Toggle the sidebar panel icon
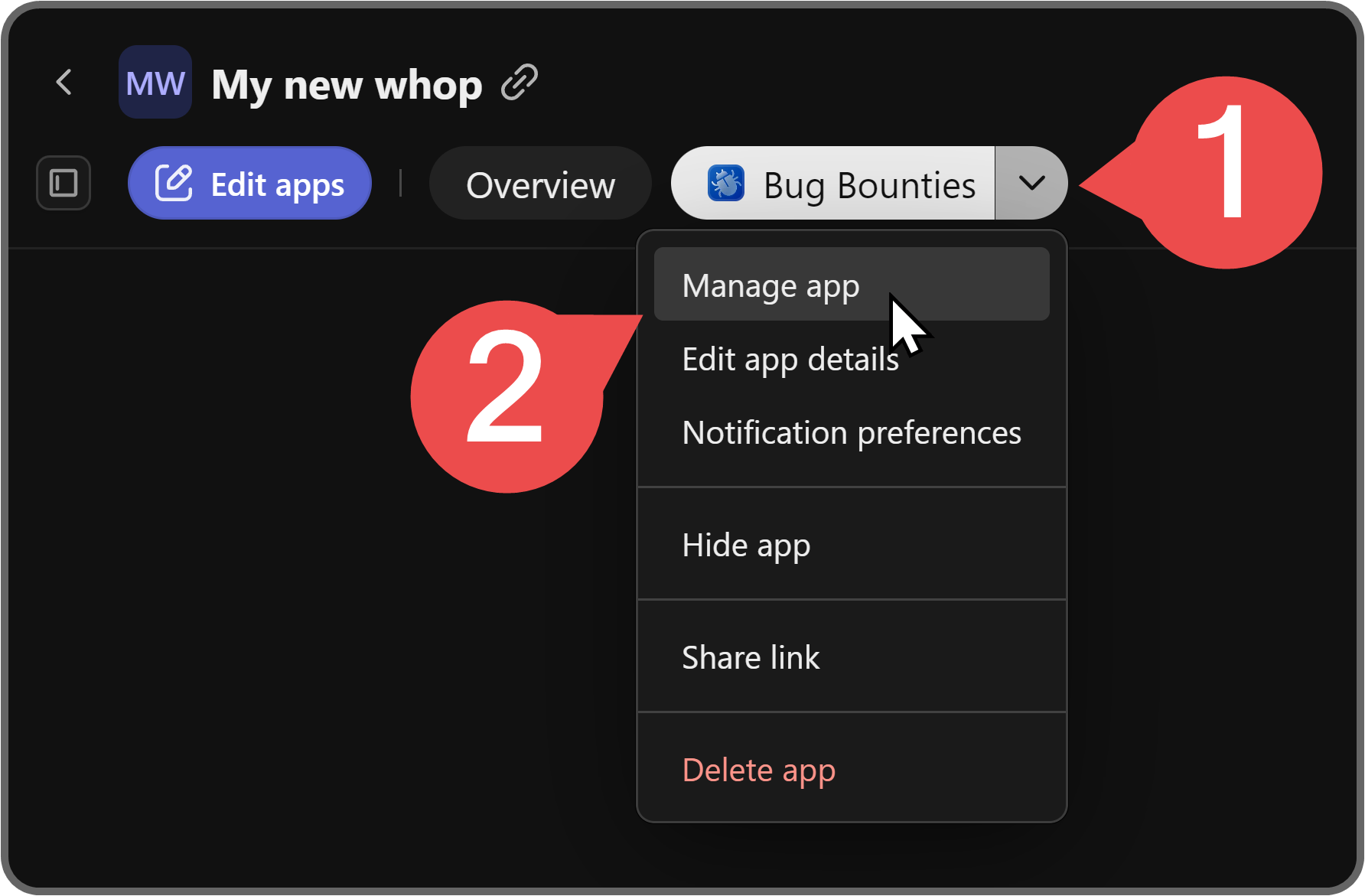The height and width of the screenshot is (896, 1365). pyautogui.click(x=63, y=183)
